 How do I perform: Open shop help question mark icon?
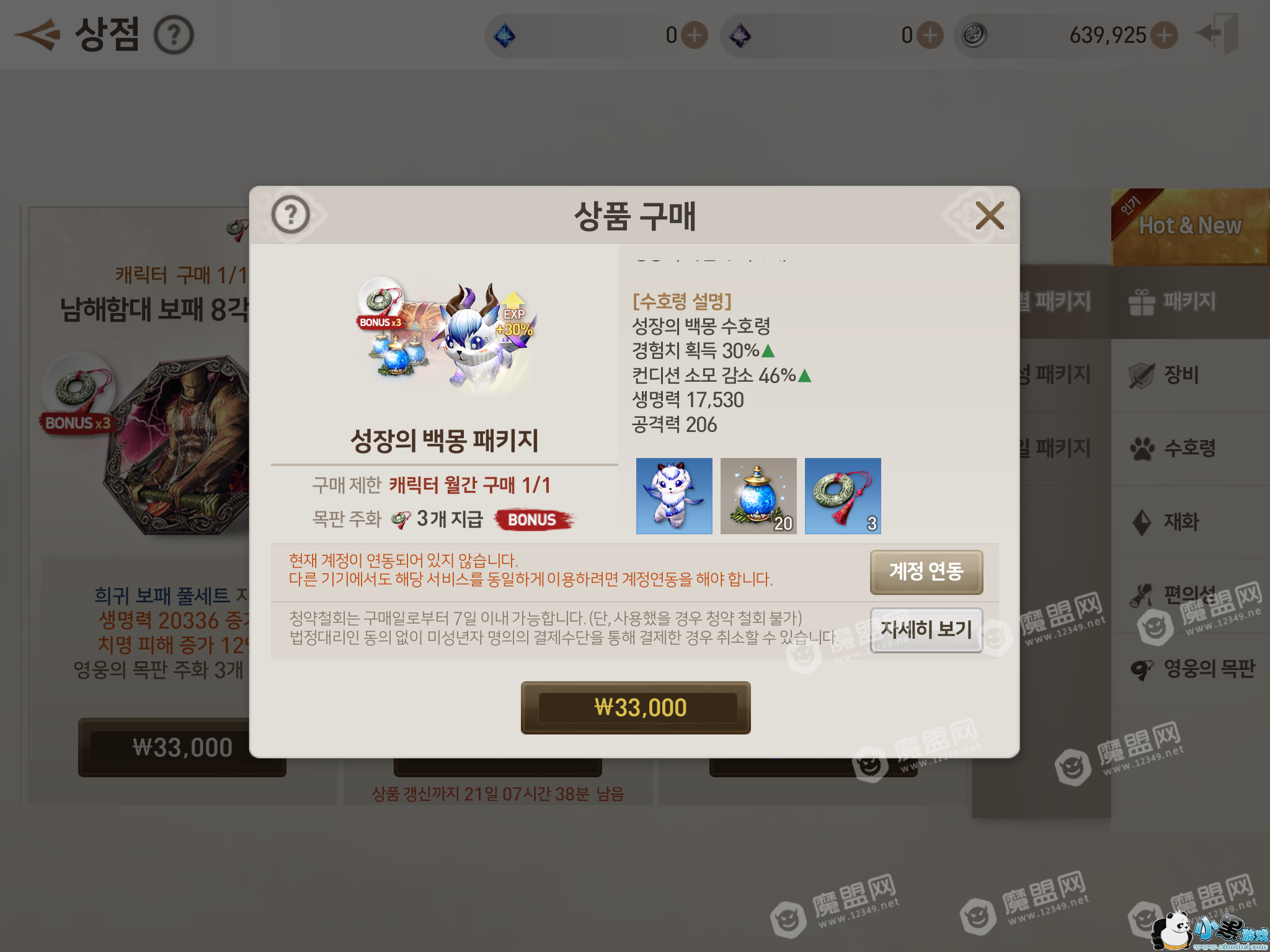[174, 35]
